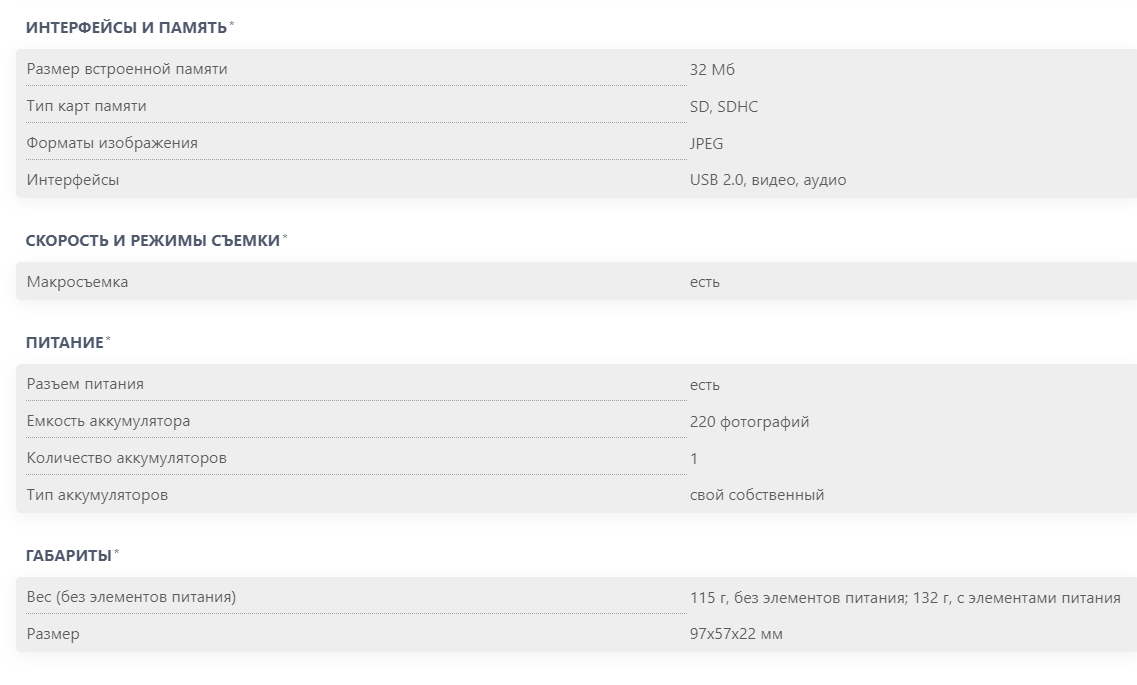
Task: Select the Количество аккумуляторов label
Action: pyautogui.click(x=127, y=458)
